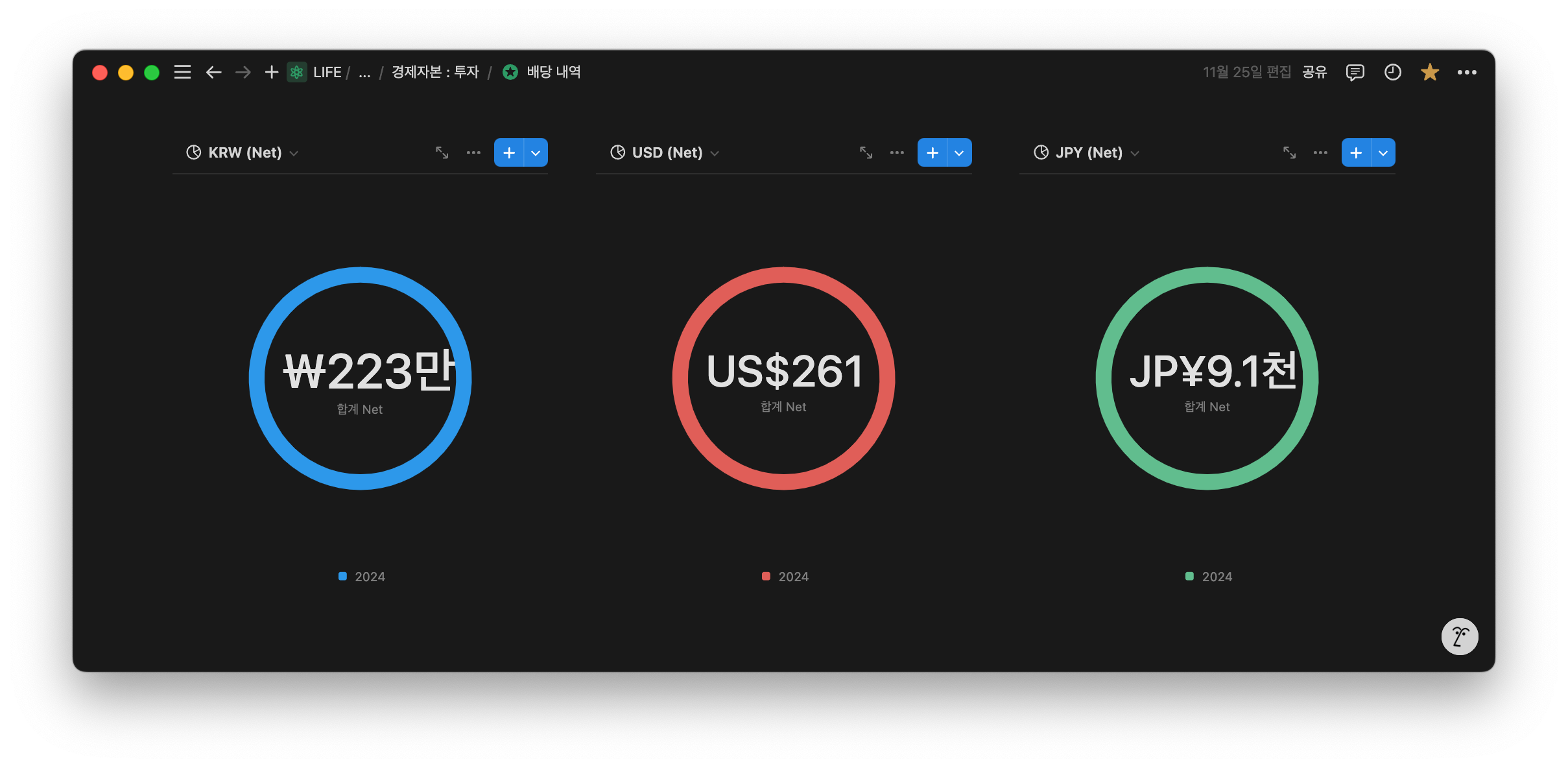Expand the KRW (Net) chart fullscreen

(442, 152)
